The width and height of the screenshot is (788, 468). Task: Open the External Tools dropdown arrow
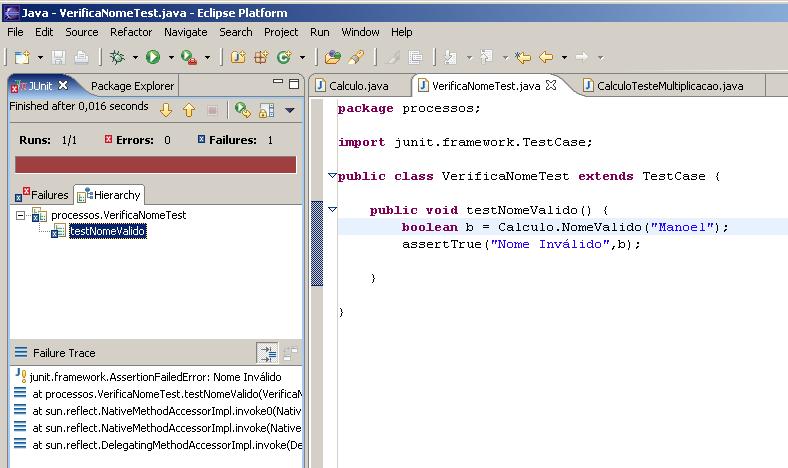[207, 58]
